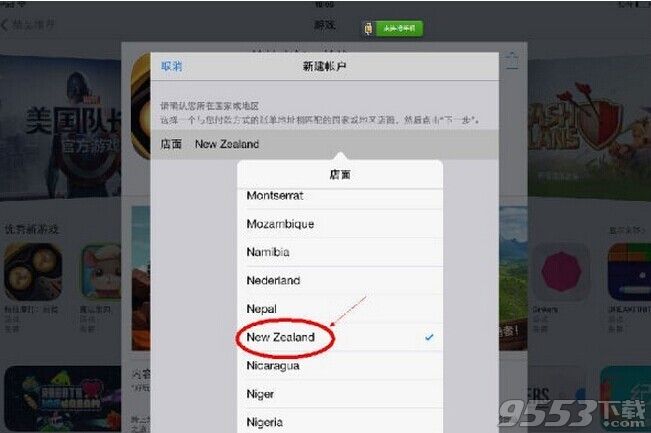Pick Nicaragua from the store list

pos(340,365)
